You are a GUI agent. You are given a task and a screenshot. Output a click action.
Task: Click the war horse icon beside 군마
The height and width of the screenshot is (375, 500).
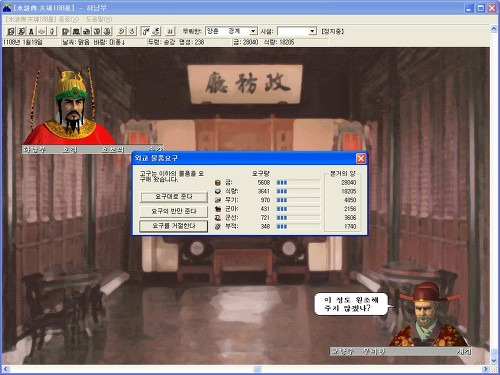(x=218, y=209)
